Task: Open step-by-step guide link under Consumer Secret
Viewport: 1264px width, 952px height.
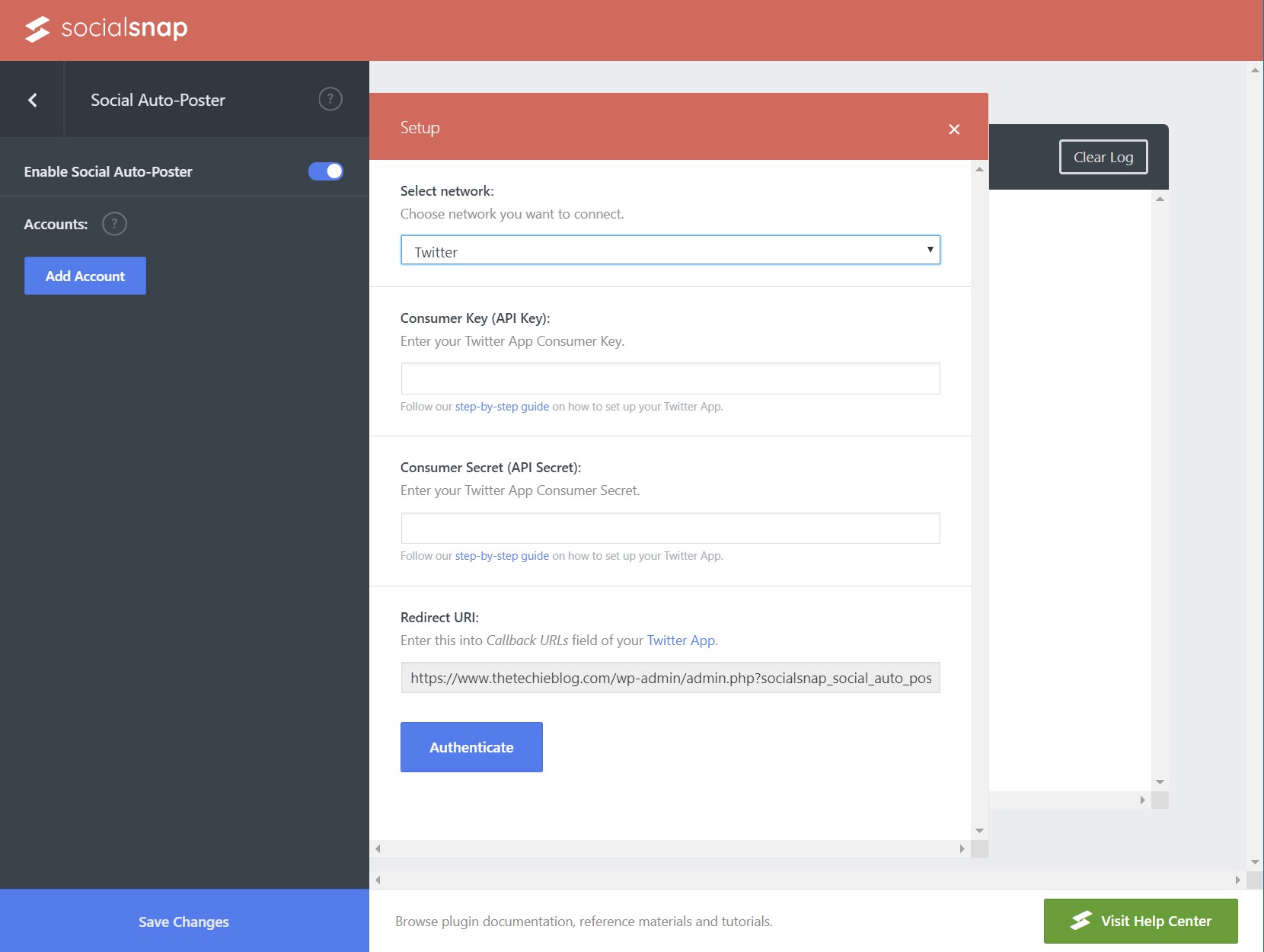Action: (502, 556)
